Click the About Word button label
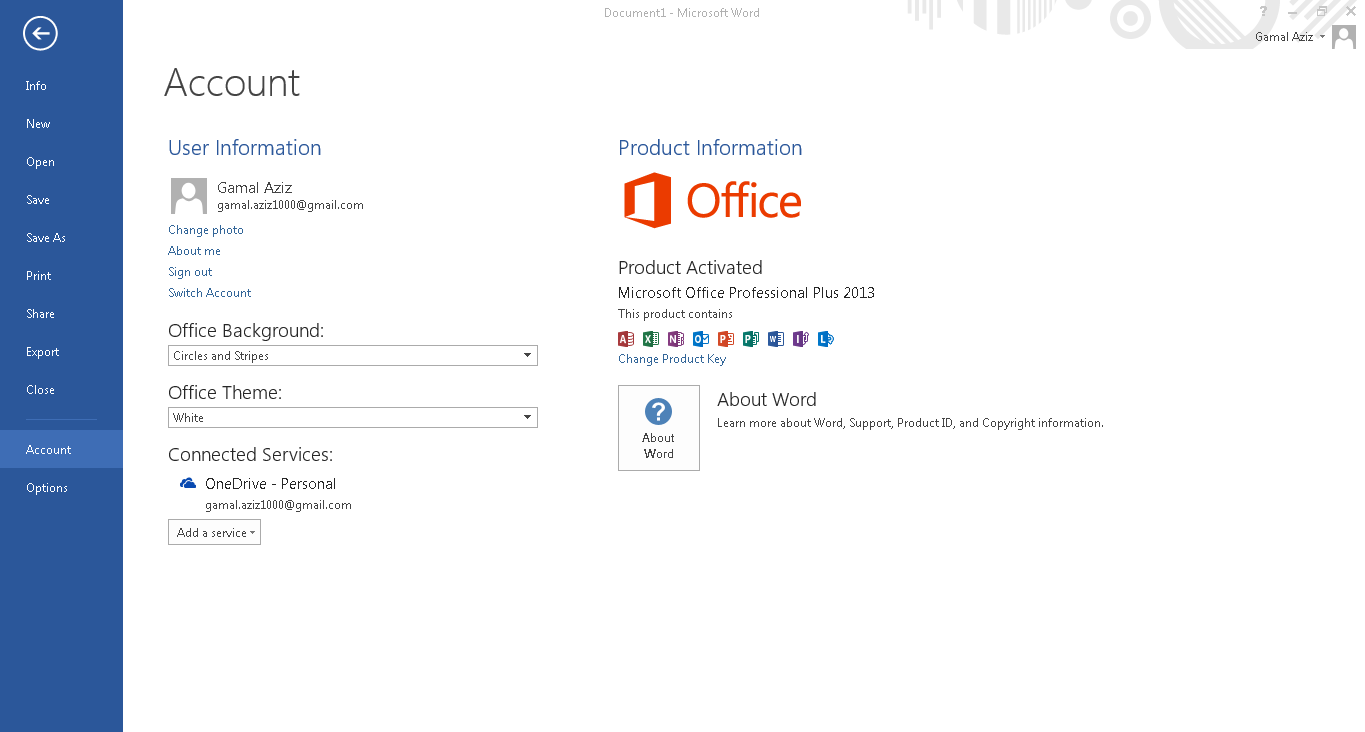 (658, 446)
